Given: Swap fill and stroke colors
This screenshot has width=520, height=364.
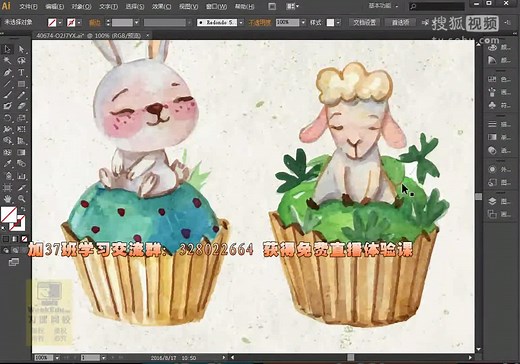Looking at the screenshot, I should coord(23,209).
